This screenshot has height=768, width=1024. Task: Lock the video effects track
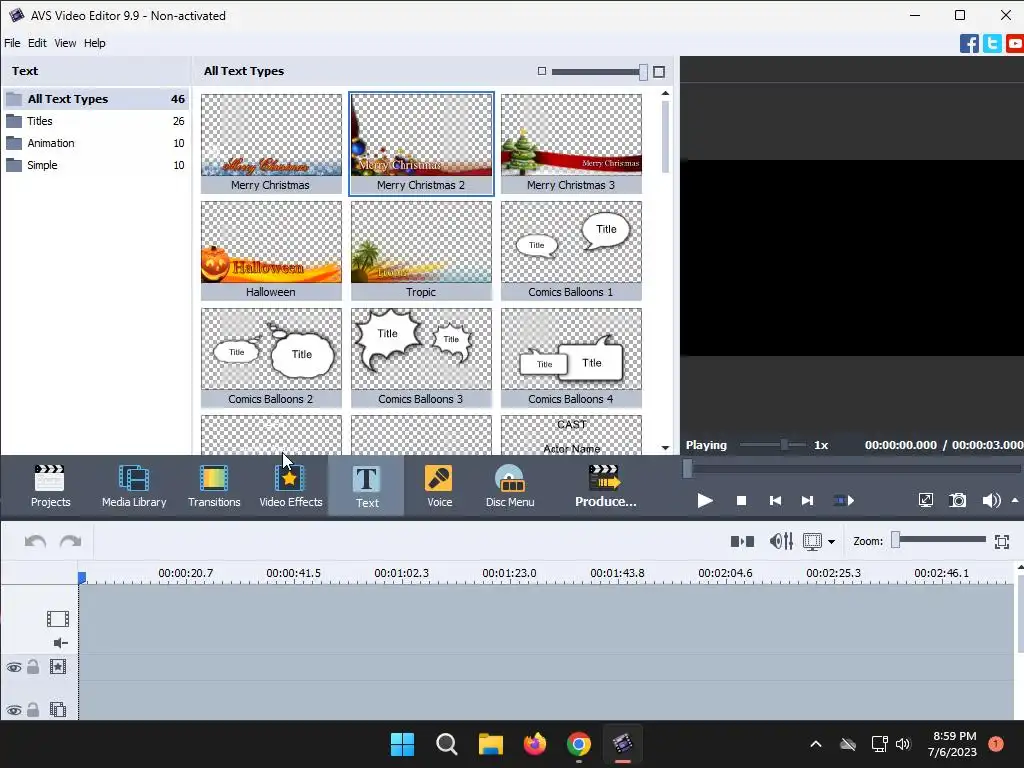pyautogui.click(x=33, y=667)
